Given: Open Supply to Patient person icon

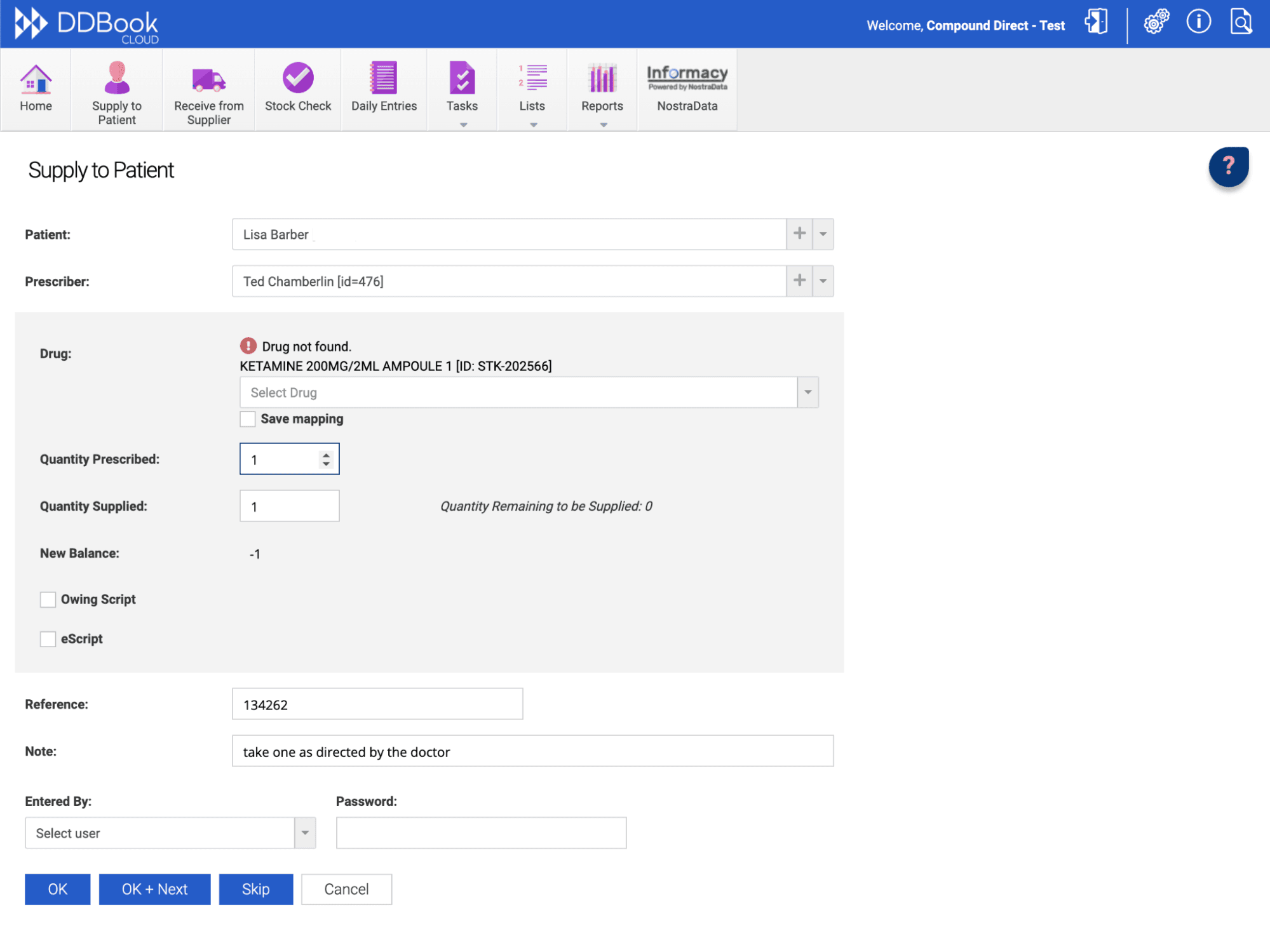Looking at the screenshot, I should click(x=117, y=77).
